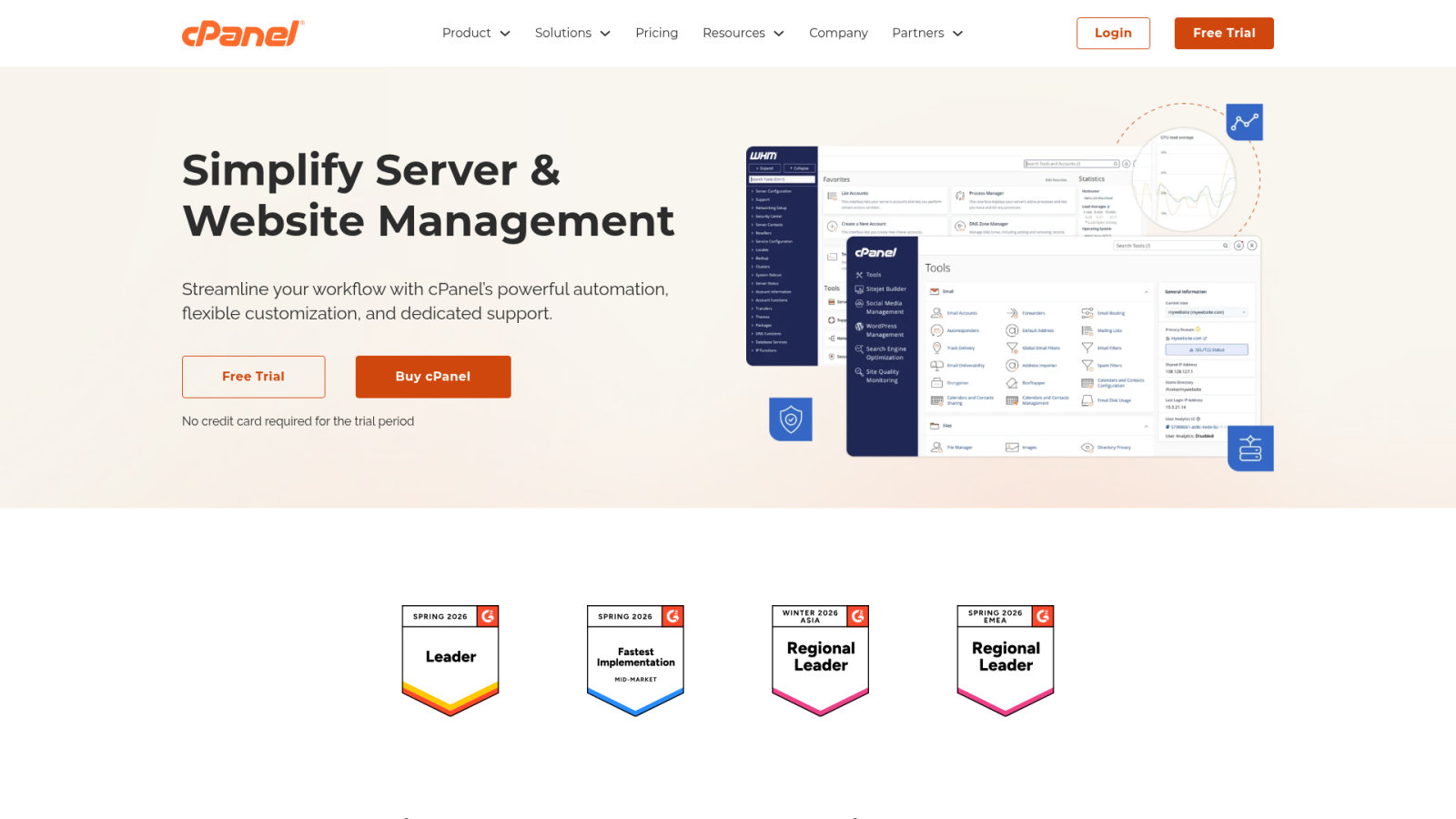The width and height of the screenshot is (1456, 819).
Task: Click the Email Routing icon in the preview
Action: 1087,313
